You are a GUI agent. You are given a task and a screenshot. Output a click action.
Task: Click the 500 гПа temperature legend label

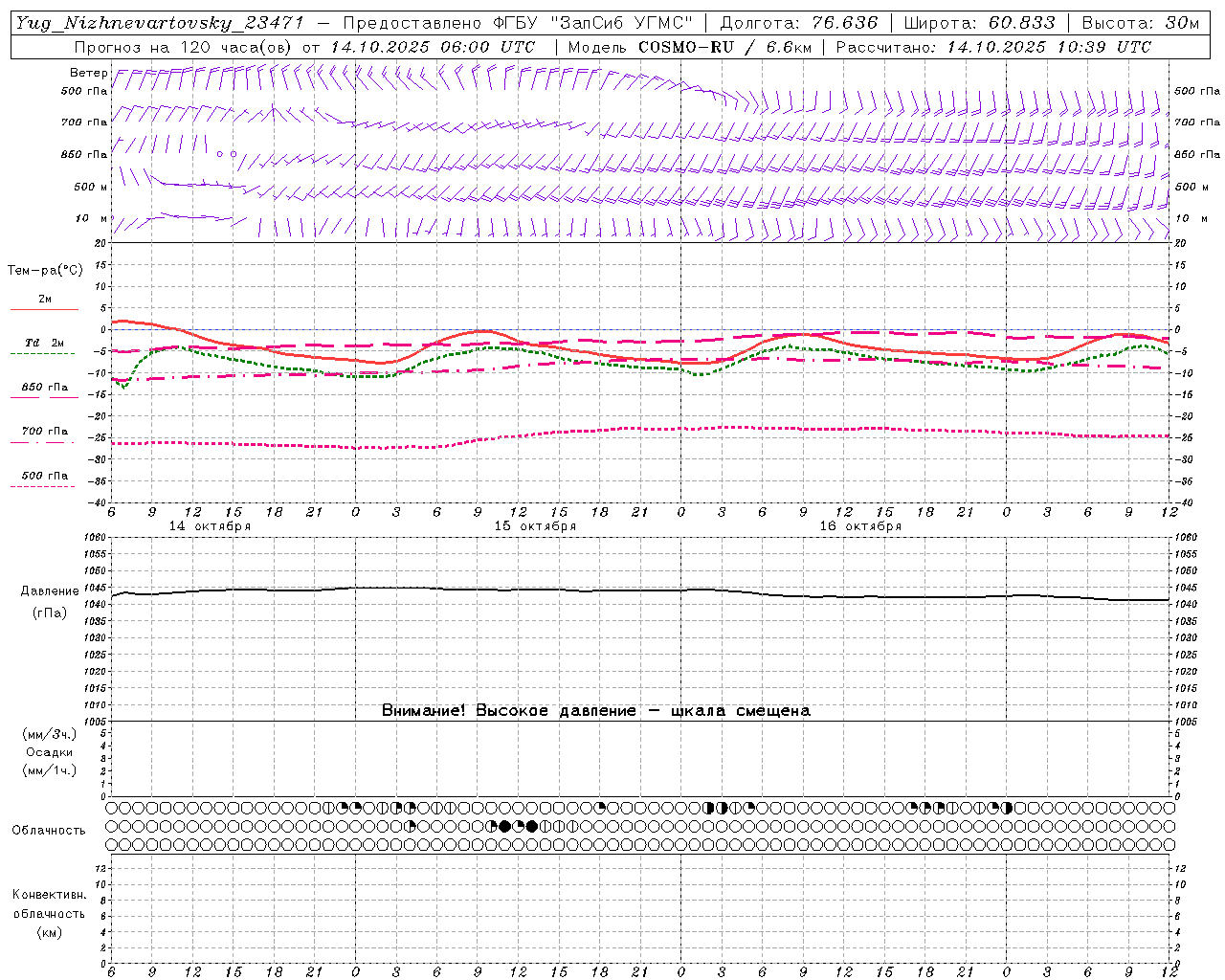45,476
